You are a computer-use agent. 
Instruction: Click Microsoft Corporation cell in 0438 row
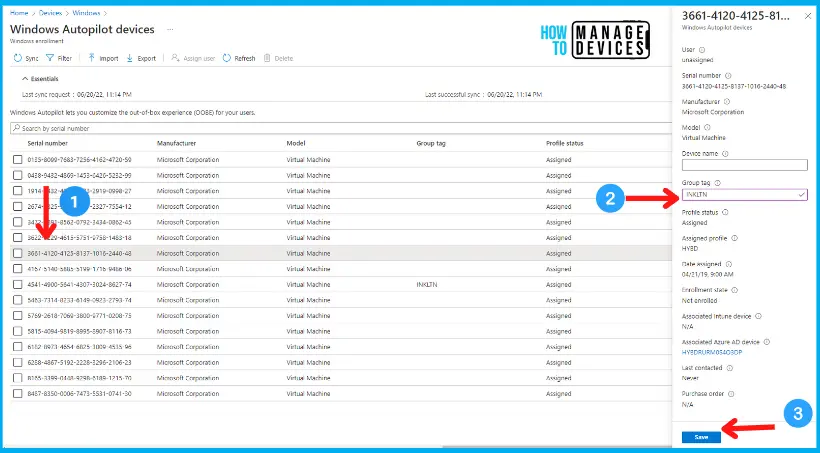[x=188, y=175]
